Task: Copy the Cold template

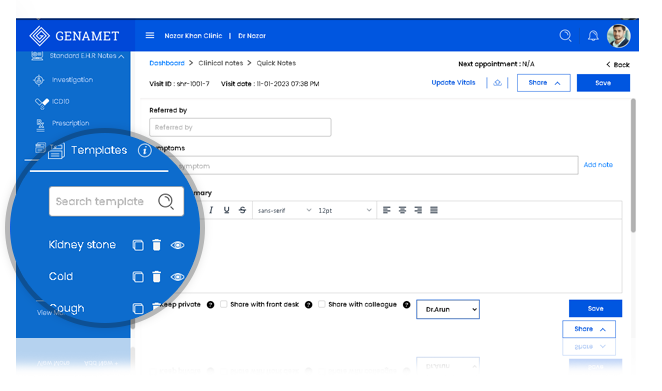Action: click(x=138, y=277)
